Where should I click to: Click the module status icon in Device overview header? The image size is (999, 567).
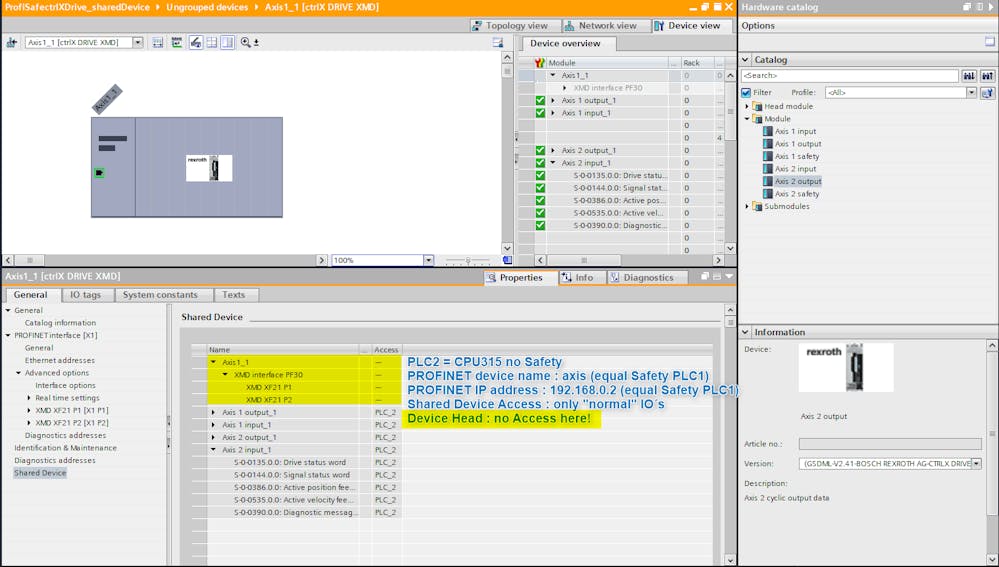click(540, 63)
